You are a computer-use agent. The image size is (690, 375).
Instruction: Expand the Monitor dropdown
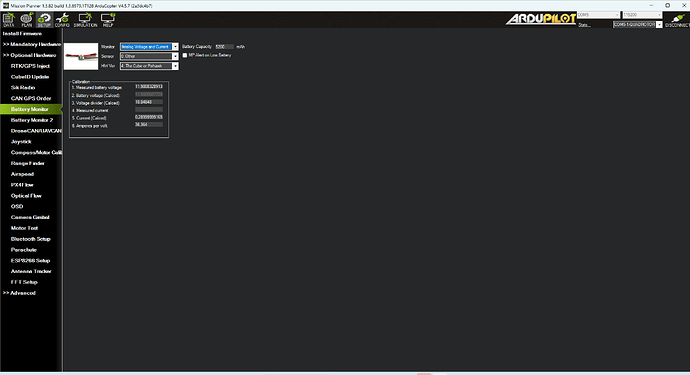149,47
